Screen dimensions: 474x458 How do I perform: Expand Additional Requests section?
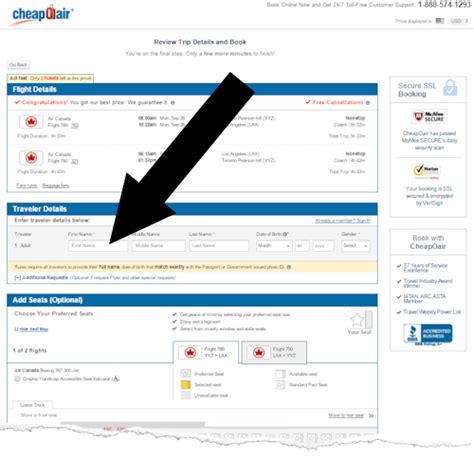pyautogui.click(x=41, y=277)
